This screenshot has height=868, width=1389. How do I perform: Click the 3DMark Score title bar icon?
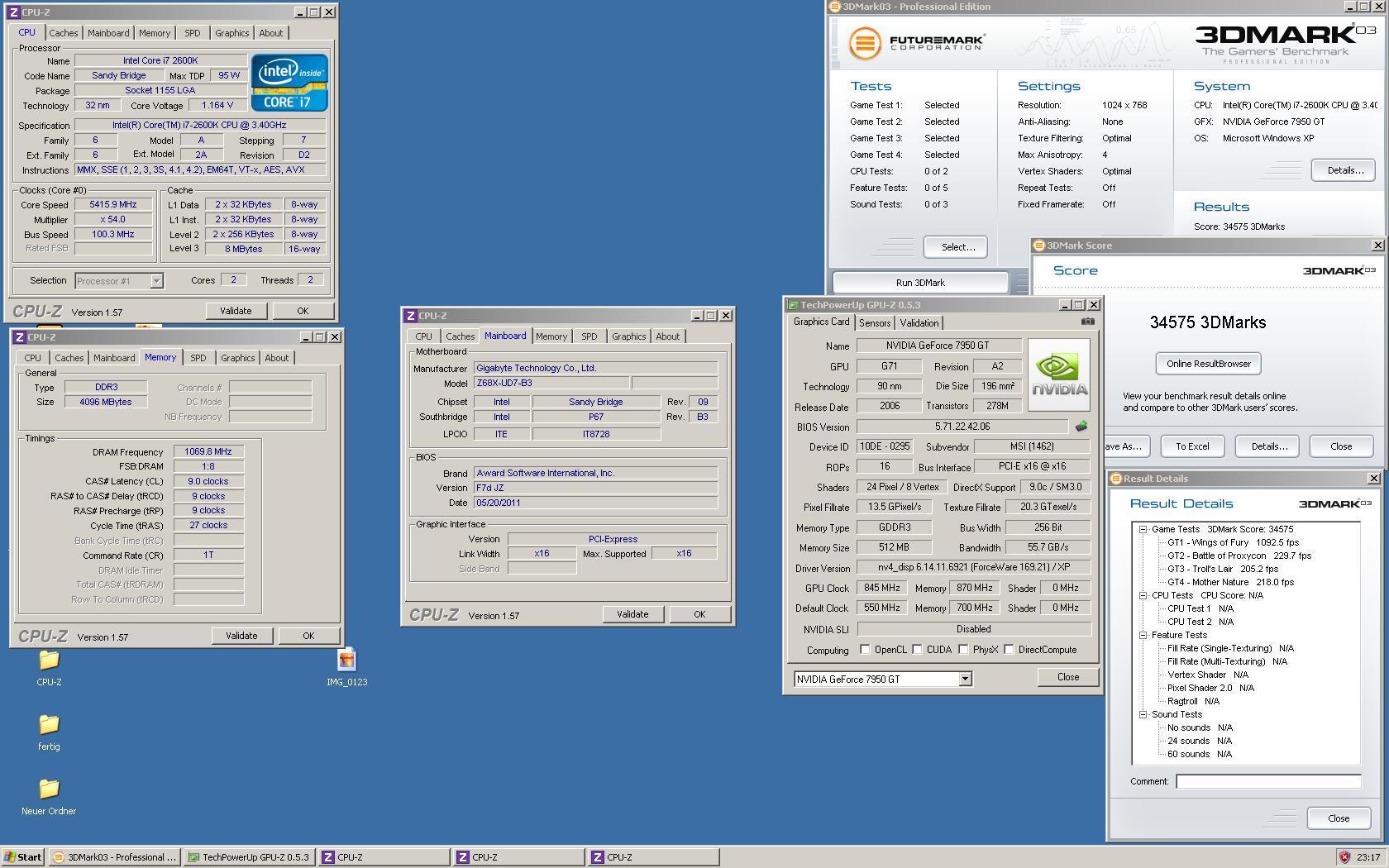click(1039, 246)
